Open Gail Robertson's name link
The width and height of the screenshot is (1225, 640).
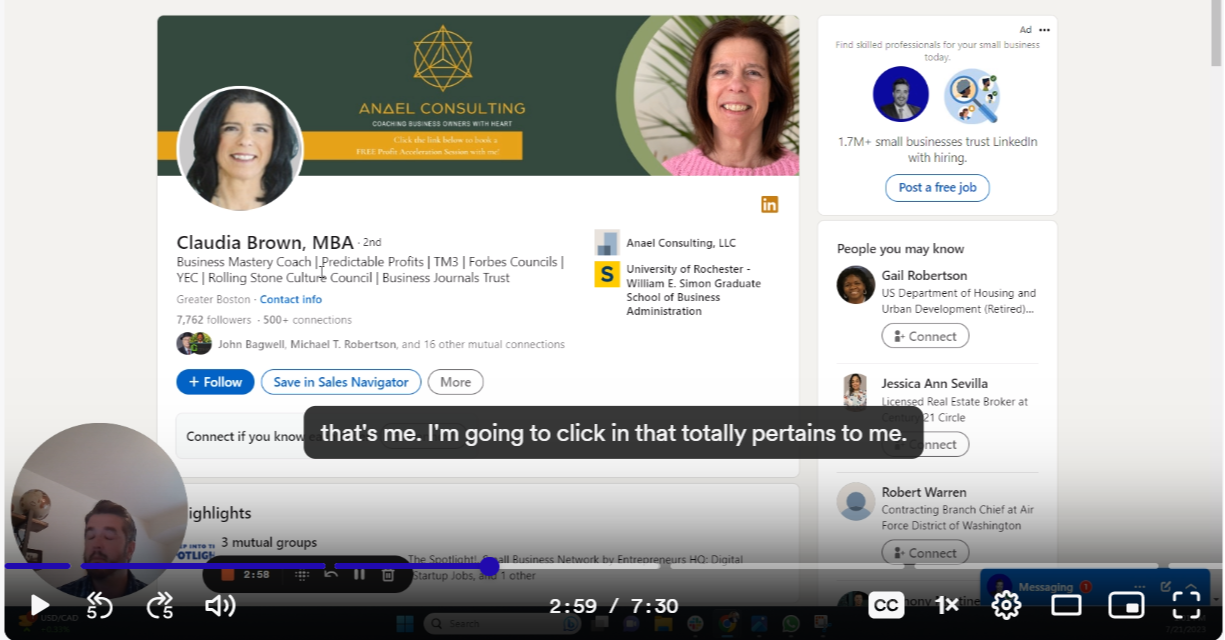(924, 275)
